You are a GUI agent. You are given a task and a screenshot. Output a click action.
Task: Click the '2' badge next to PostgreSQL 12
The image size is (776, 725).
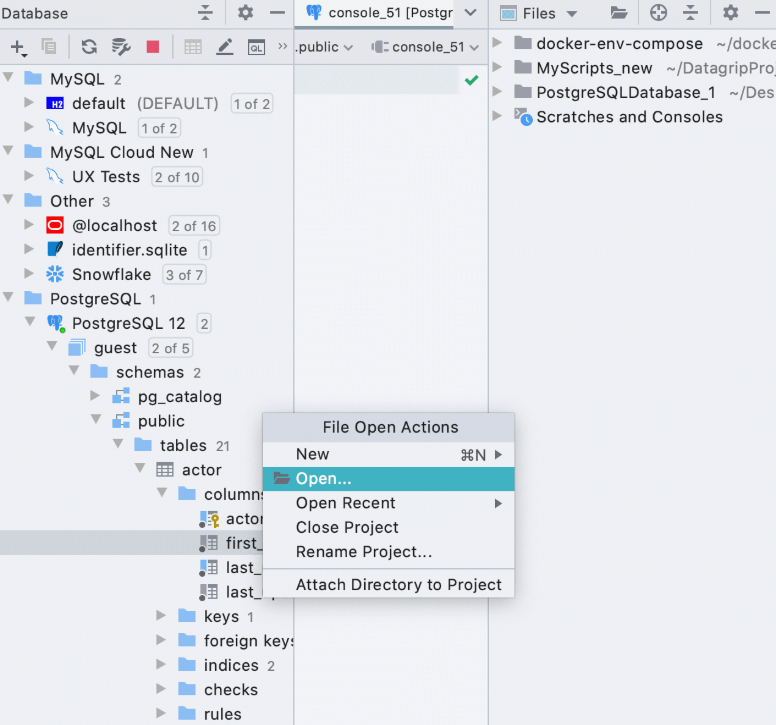point(204,324)
